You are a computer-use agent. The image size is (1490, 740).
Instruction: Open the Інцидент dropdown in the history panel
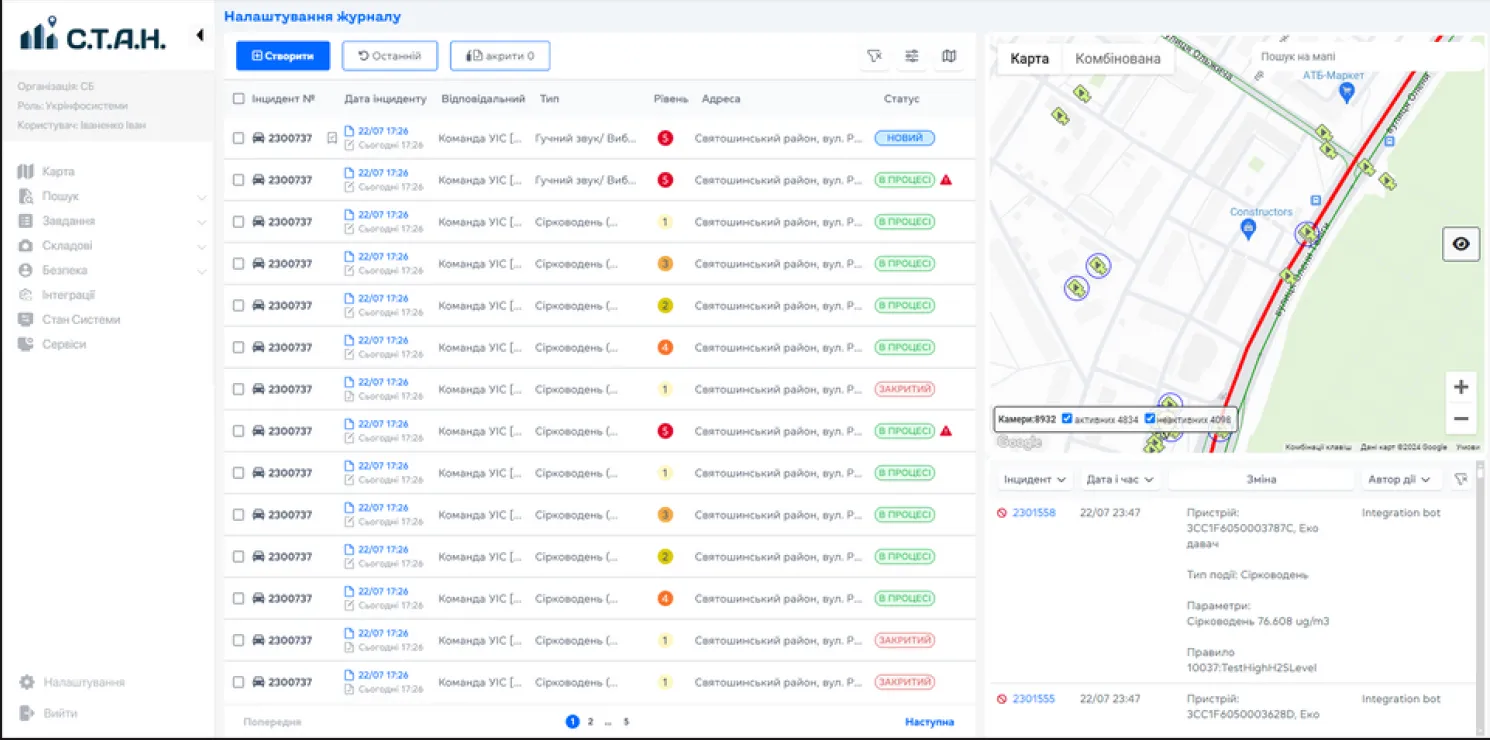click(x=1035, y=480)
